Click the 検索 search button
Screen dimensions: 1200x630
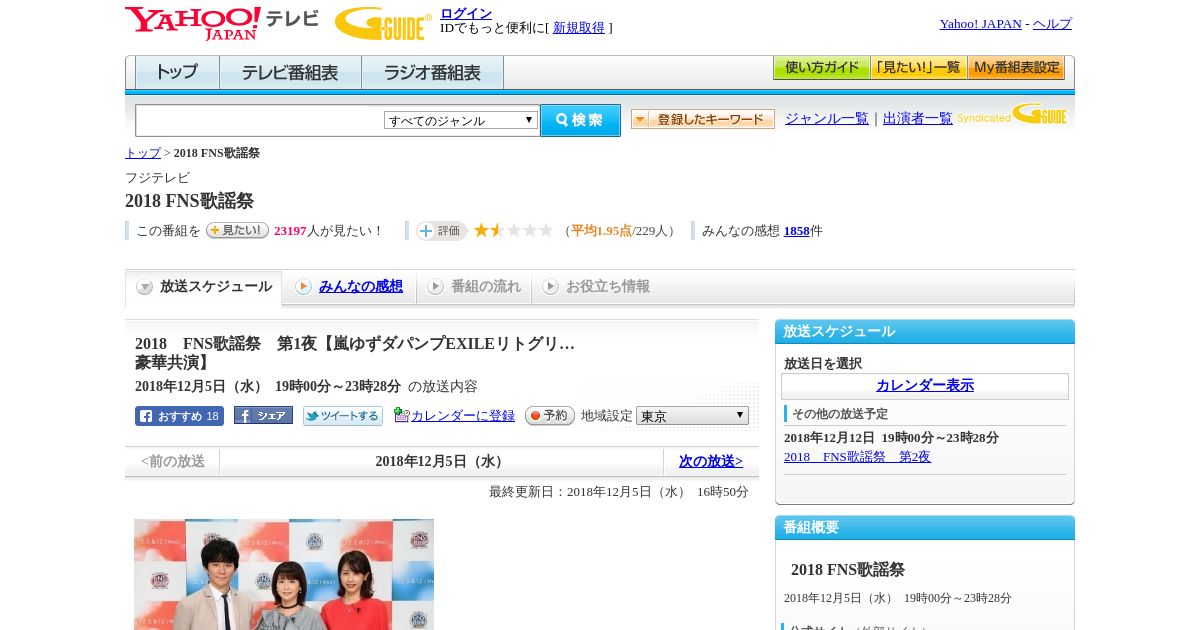click(x=580, y=120)
